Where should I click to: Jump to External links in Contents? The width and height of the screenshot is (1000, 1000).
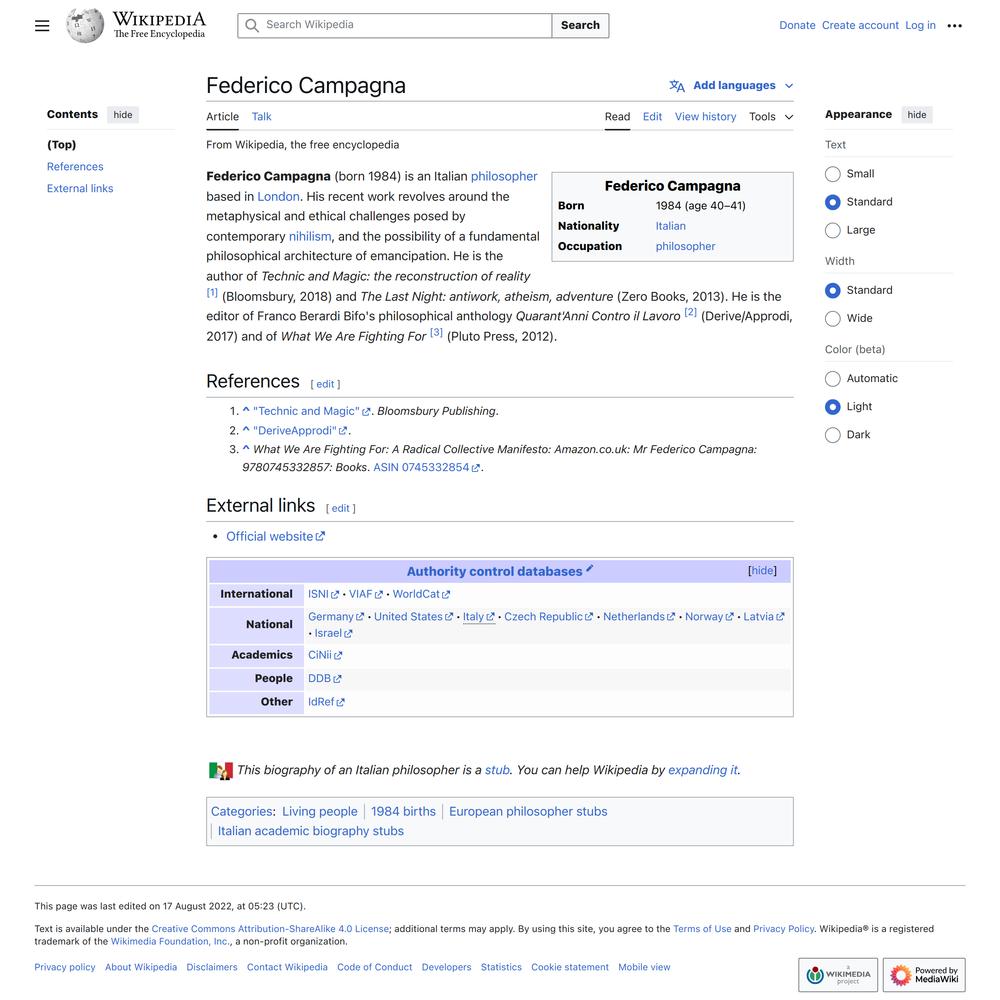tap(80, 189)
